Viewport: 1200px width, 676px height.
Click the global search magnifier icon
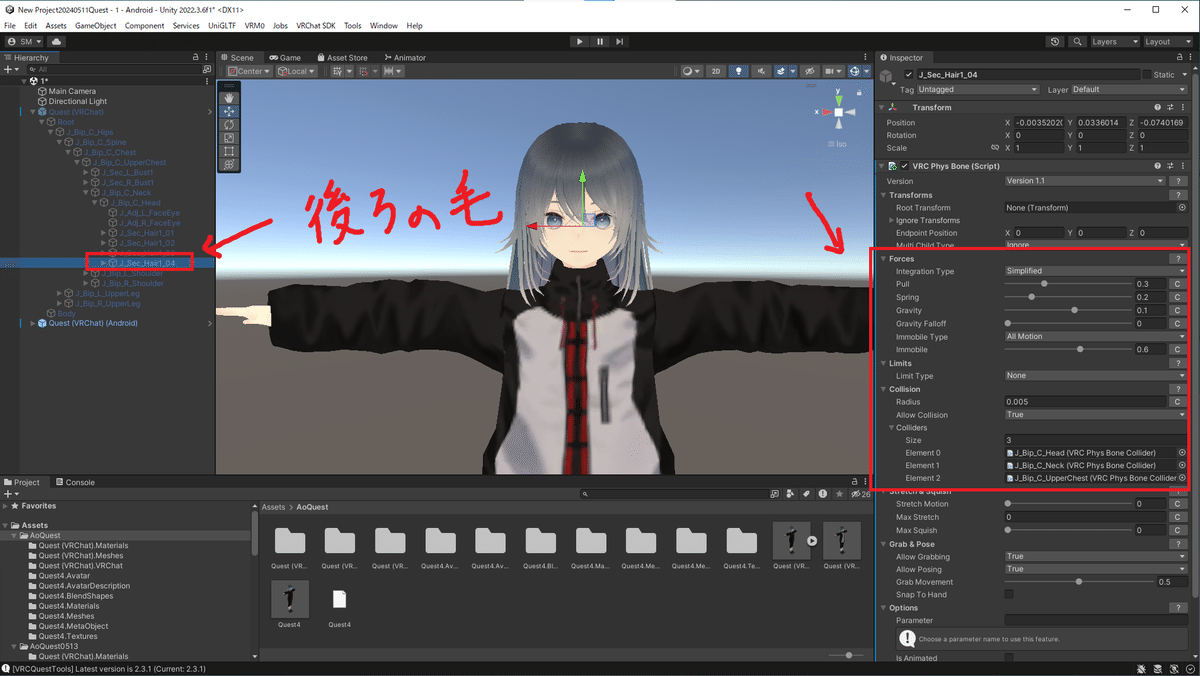[1077, 42]
